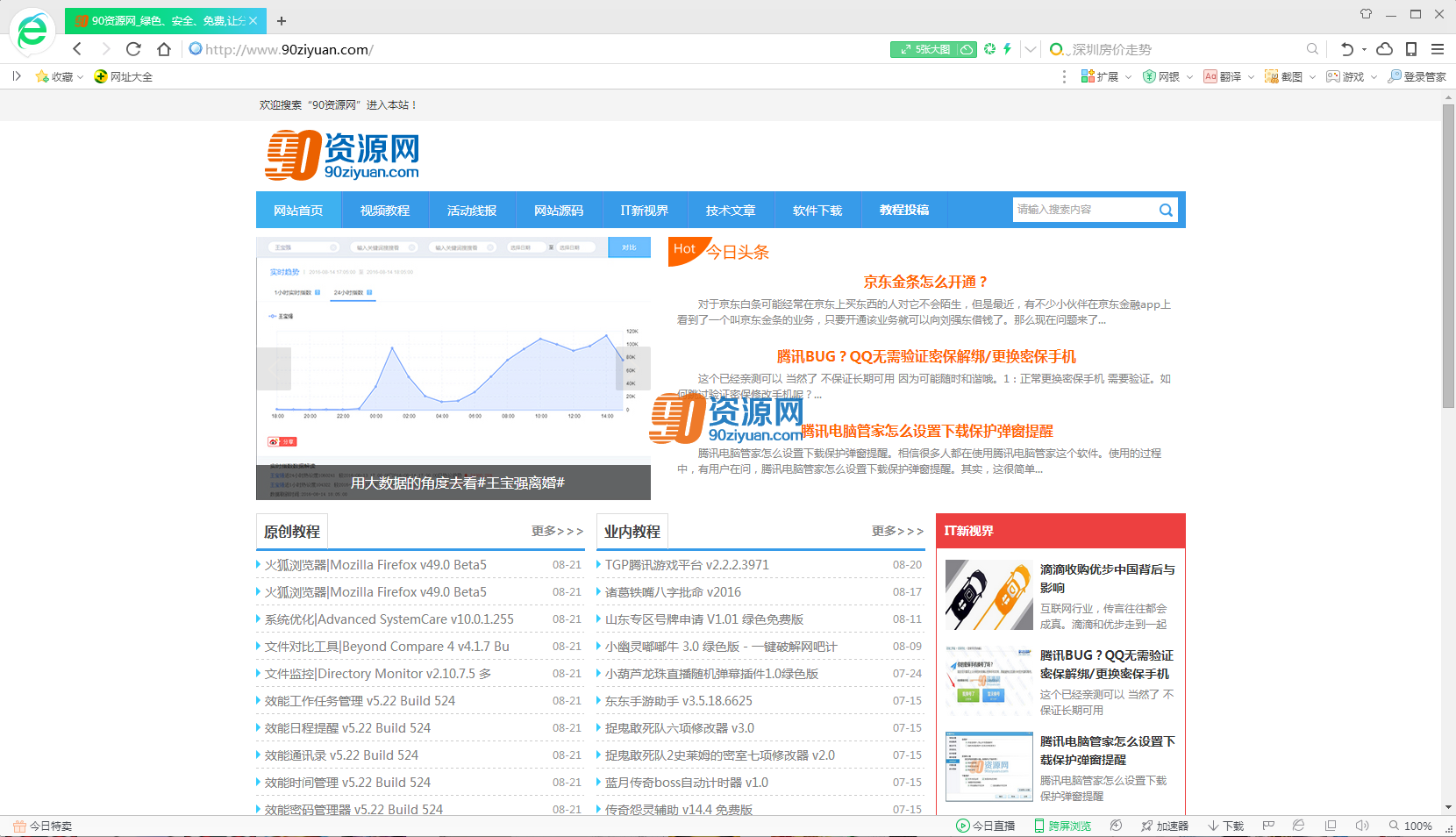Click previous arrow on the slideshow

tap(274, 368)
